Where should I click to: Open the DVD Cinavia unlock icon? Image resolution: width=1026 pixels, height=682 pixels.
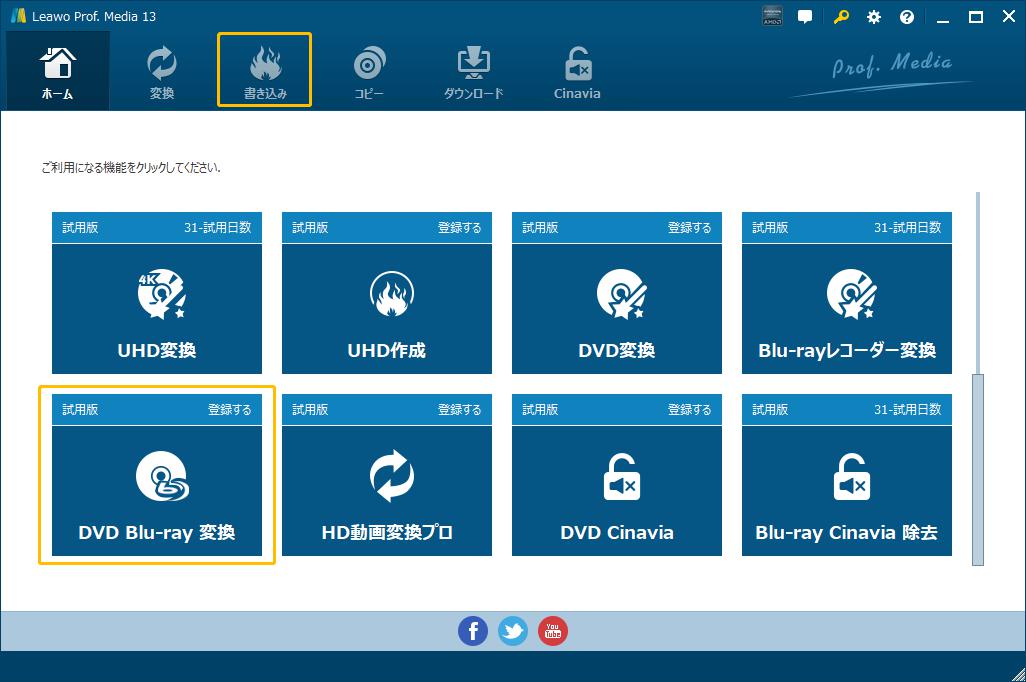coord(622,476)
